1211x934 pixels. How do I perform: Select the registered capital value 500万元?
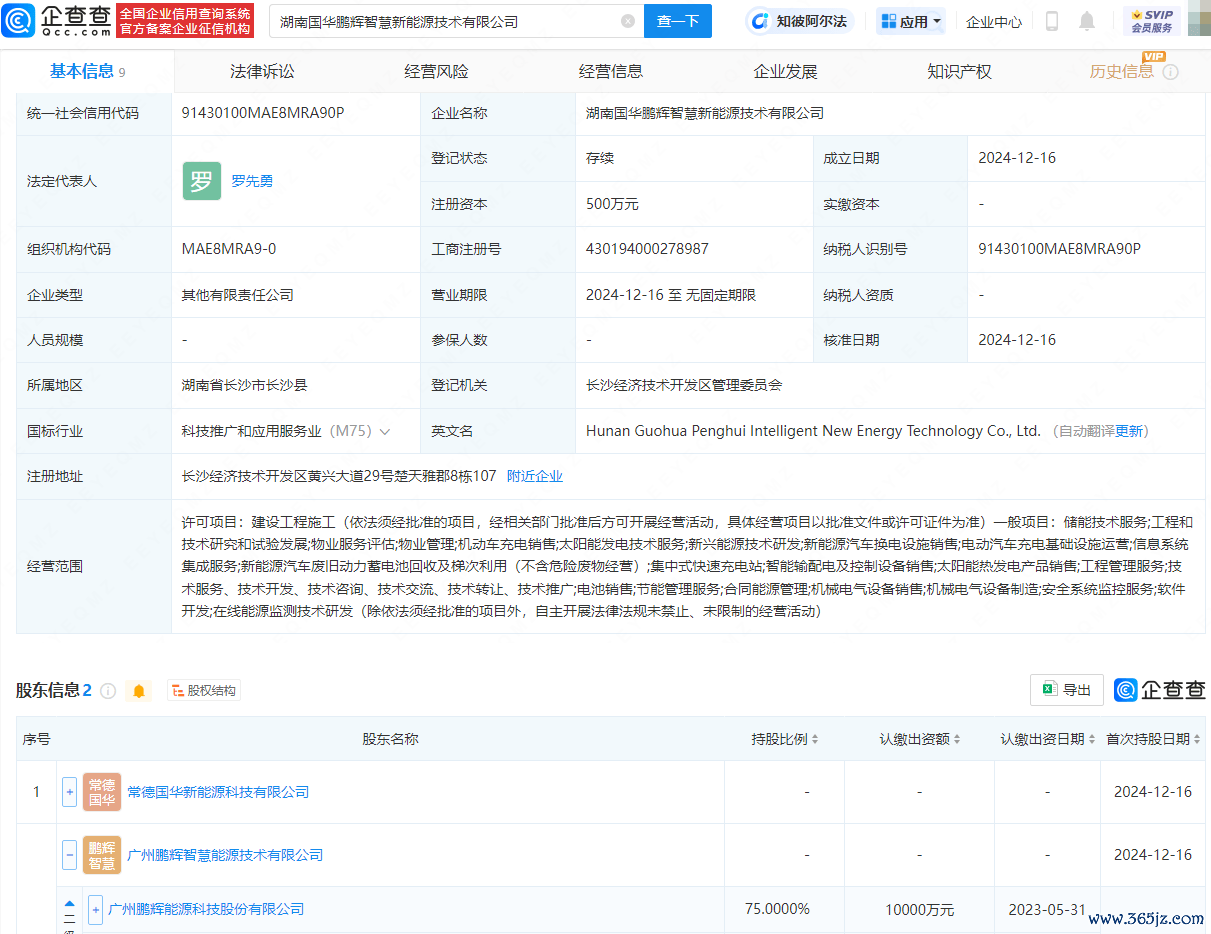click(612, 204)
